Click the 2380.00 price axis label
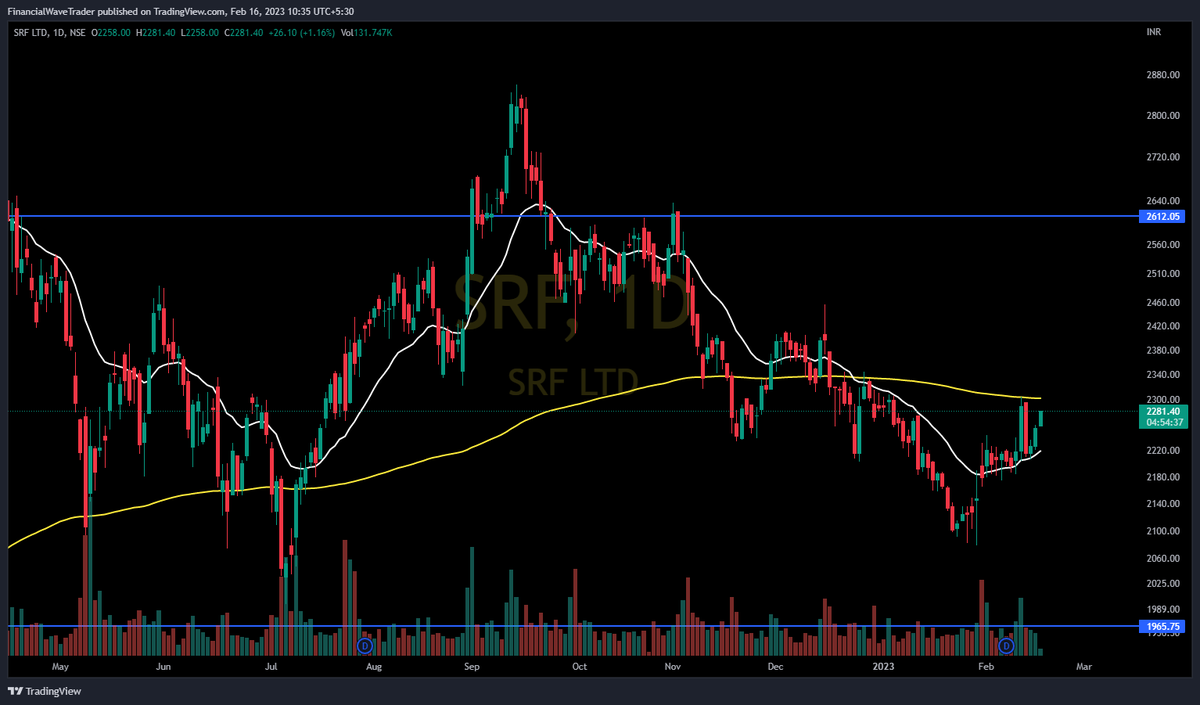The height and width of the screenshot is (705, 1200). [1164, 350]
